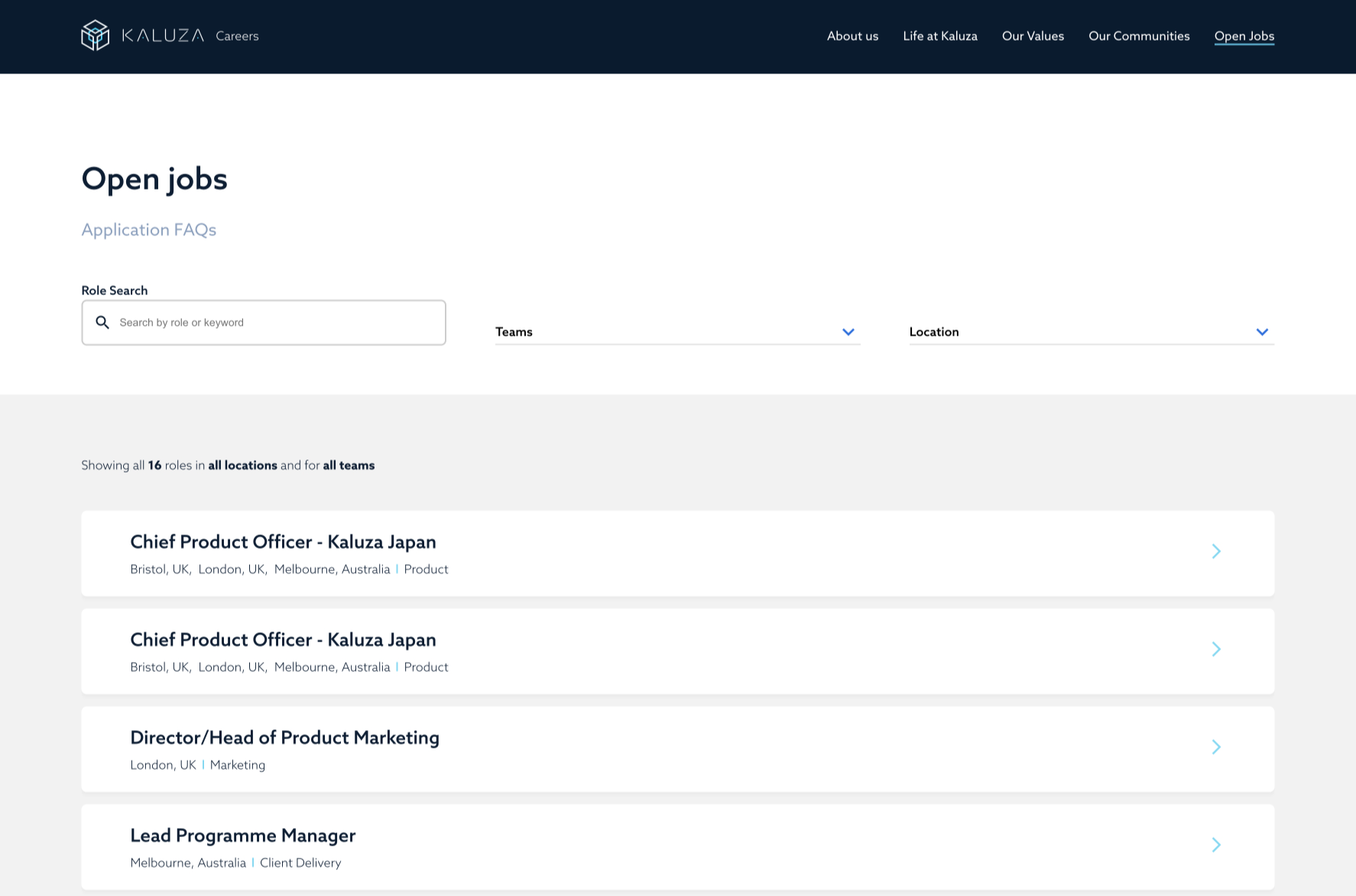Screen dimensions: 1356x896
Task: Select Our Communities in navigation
Action: coord(1139,36)
